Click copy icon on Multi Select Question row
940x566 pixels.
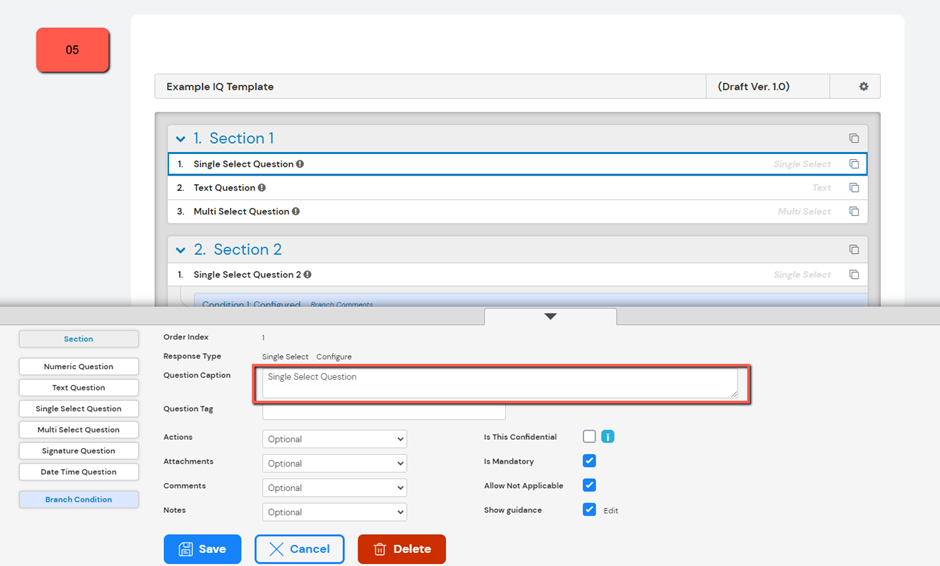(854, 212)
